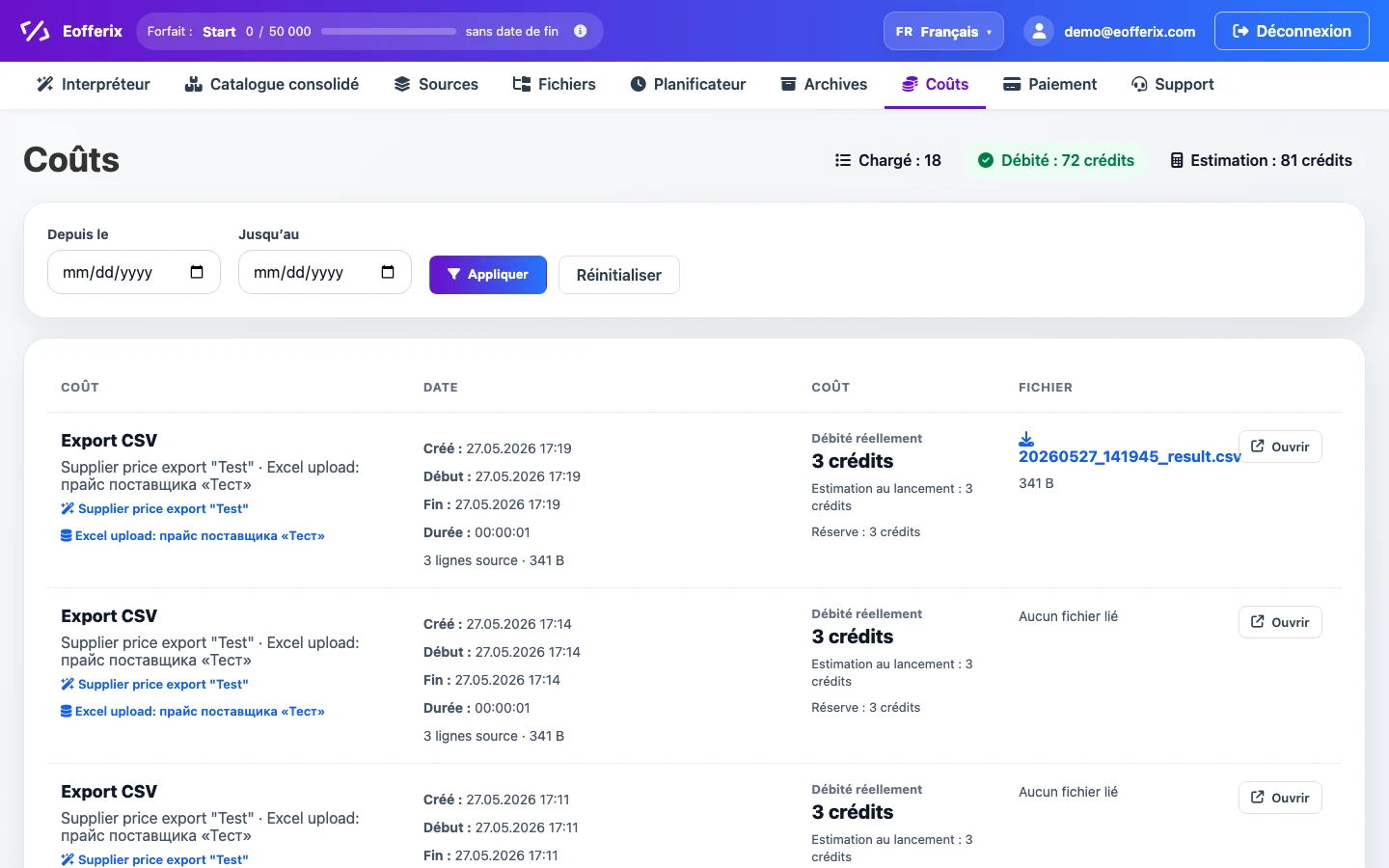
Task: Click the Débité : 72 crédits badge
Action: click(1056, 160)
